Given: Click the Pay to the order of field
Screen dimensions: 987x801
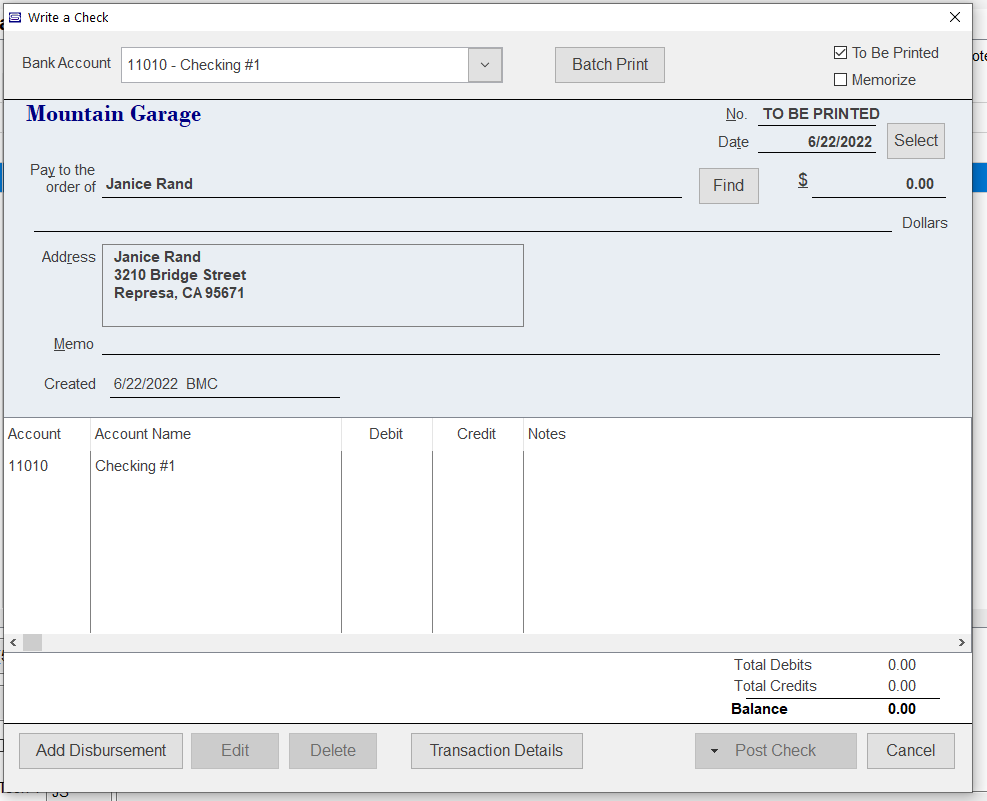Looking at the screenshot, I should pyautogui.click(x=390, y=185).
